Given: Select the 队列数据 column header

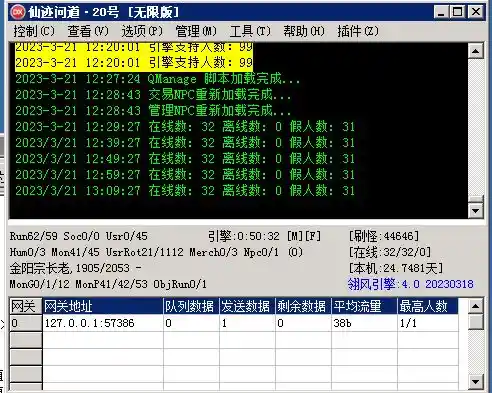Looking at the screenshot, I should coord(191,306).
